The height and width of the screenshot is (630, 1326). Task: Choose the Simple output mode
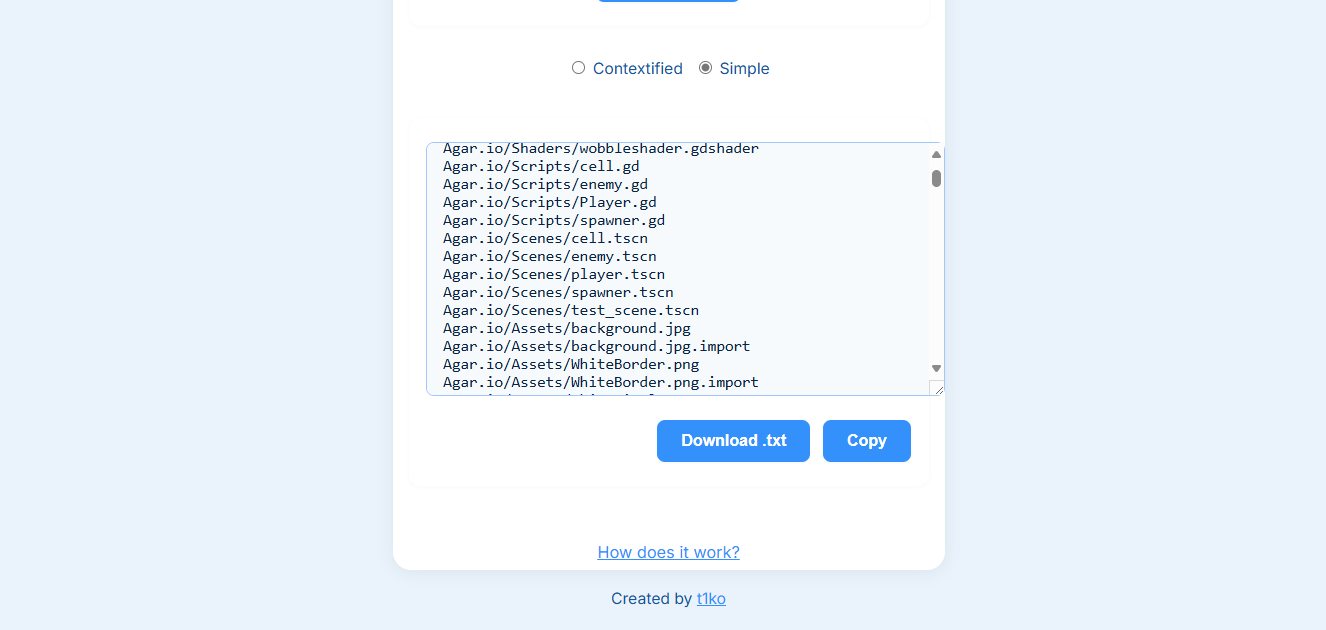coord(706,68)
